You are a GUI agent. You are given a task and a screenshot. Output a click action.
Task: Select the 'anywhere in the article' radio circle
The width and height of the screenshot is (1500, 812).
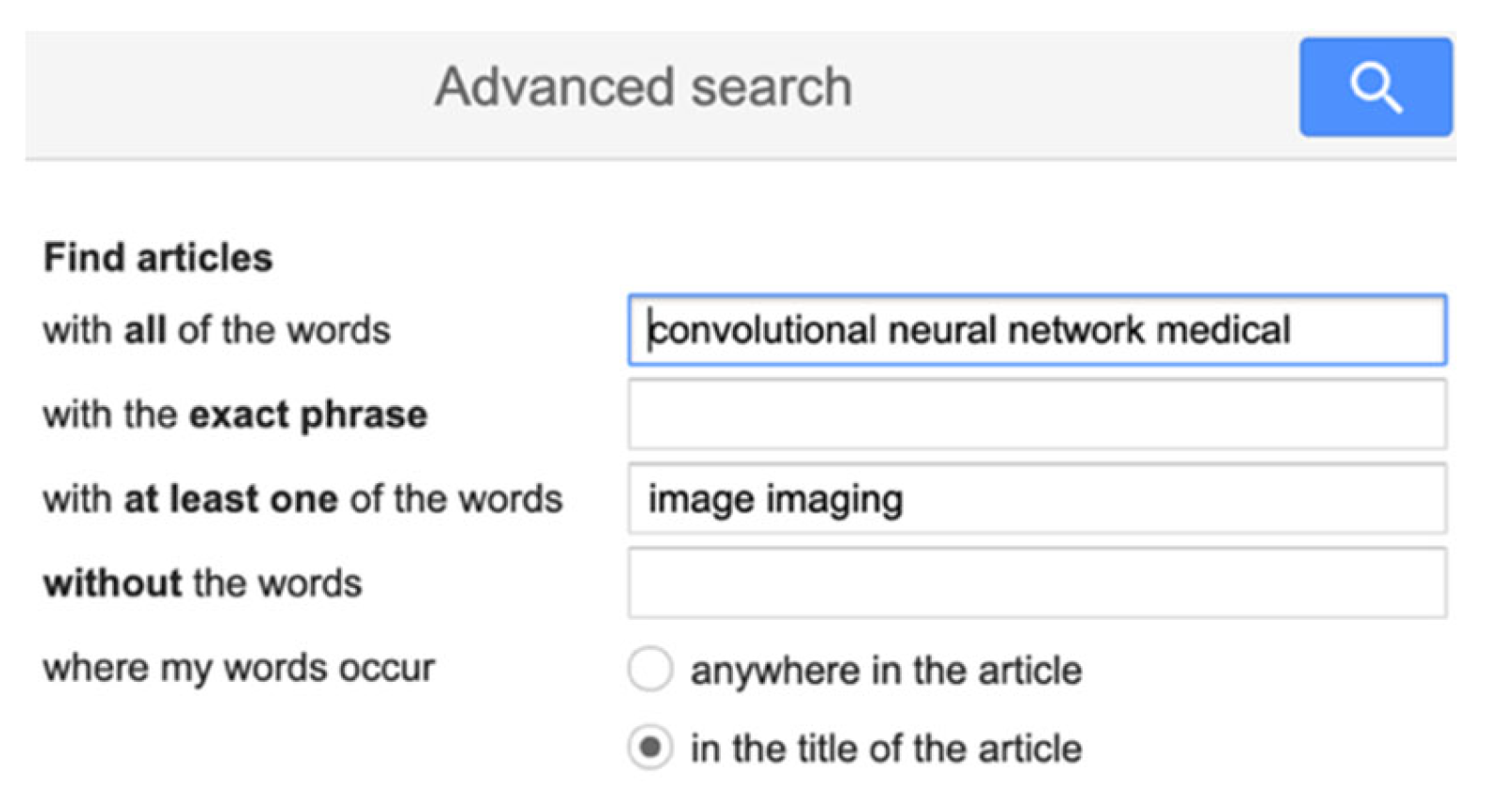(650, 670)
